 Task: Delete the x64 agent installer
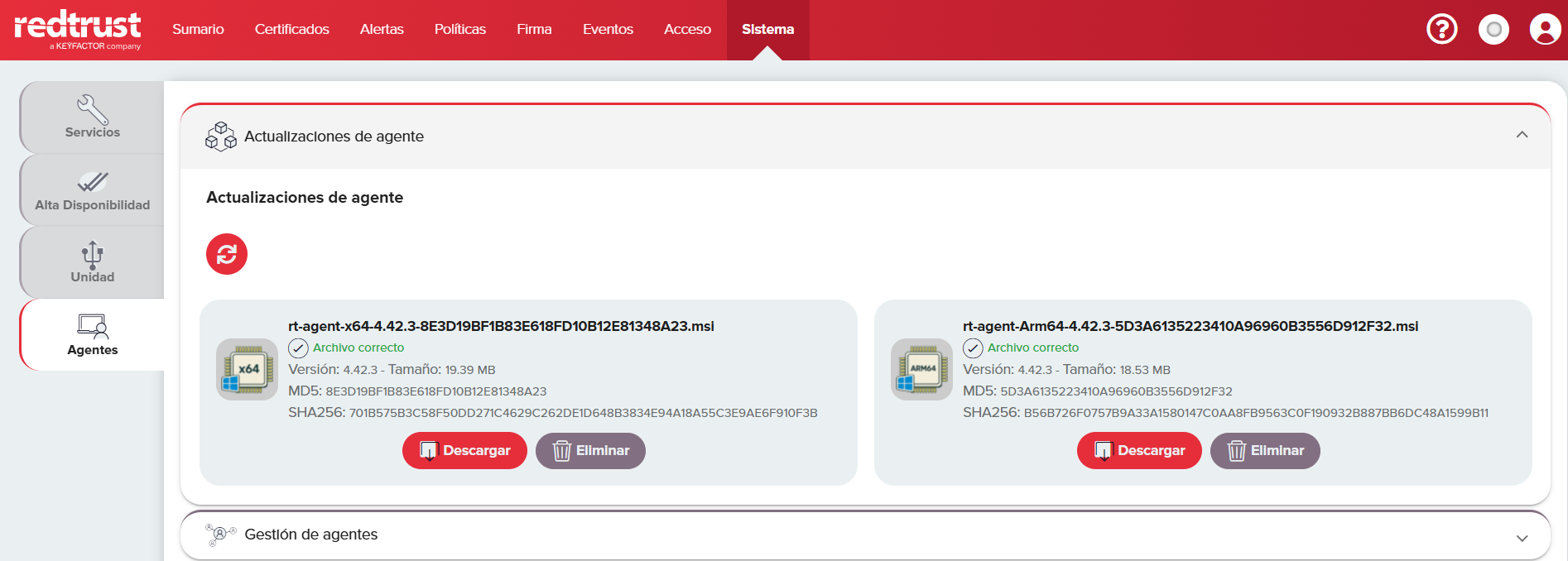tap(590, 450)
